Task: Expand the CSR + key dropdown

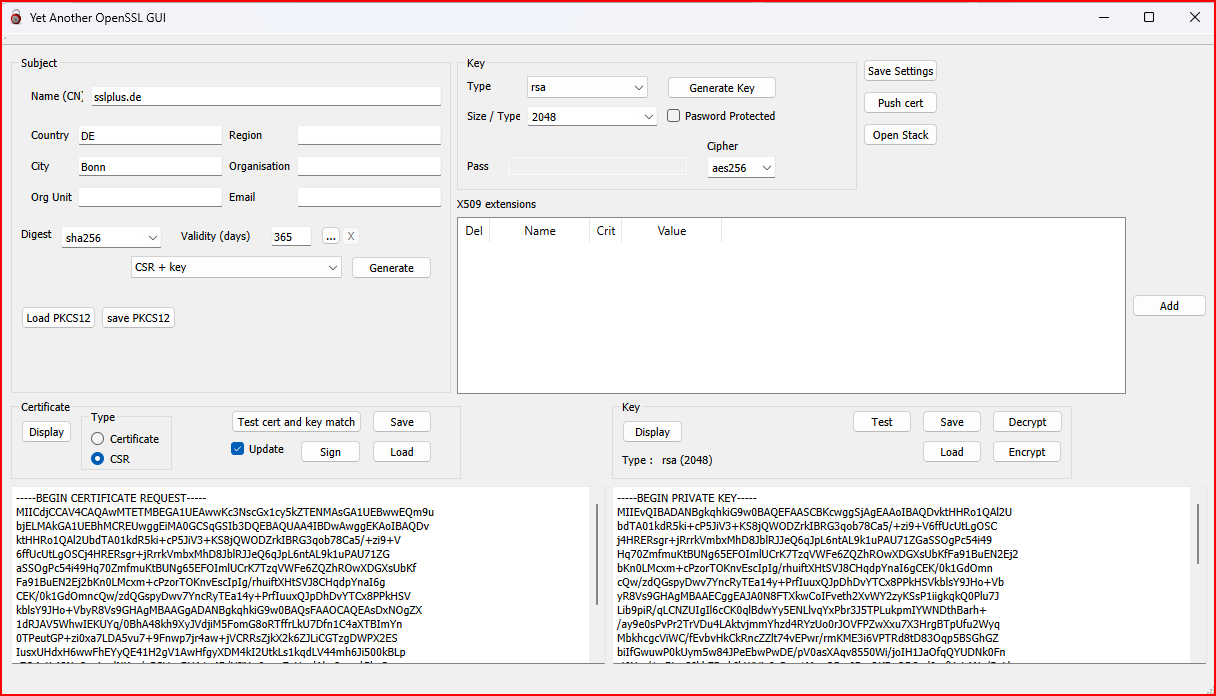Action: coord(237,268)
